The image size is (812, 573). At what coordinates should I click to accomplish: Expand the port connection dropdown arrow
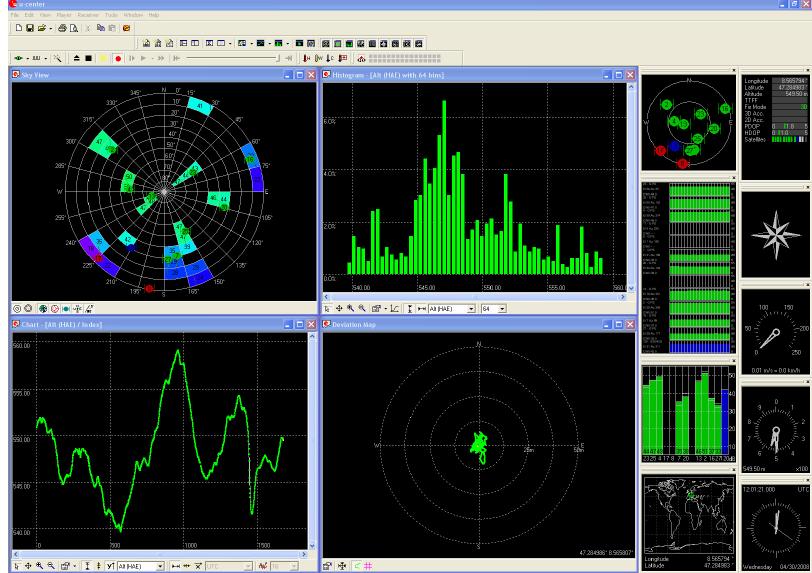point(27,59)
